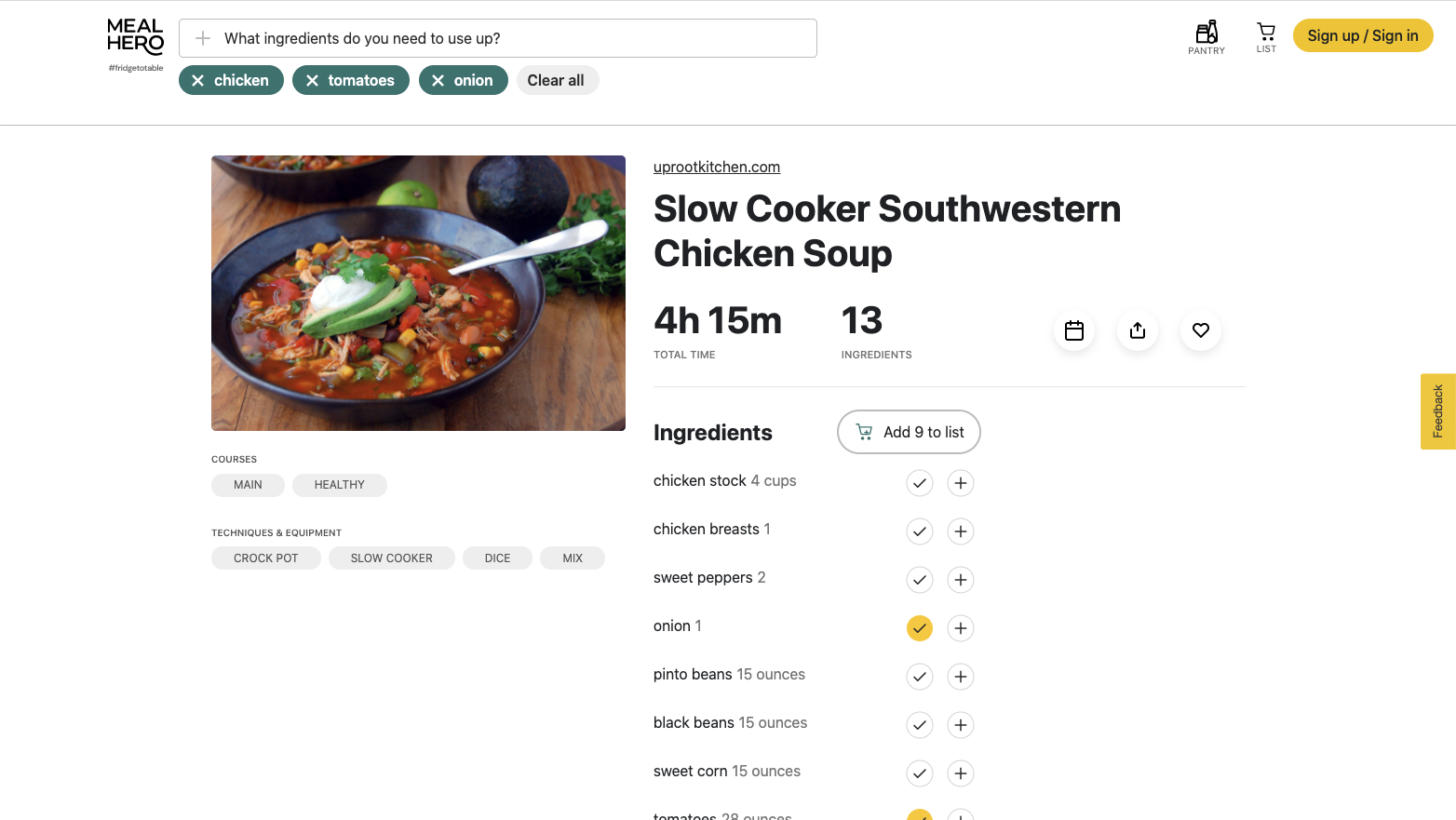Viewport: 1456px width, 820px height.
Task: Remove the onion ingredient filter
Action: tap(438, 81)
